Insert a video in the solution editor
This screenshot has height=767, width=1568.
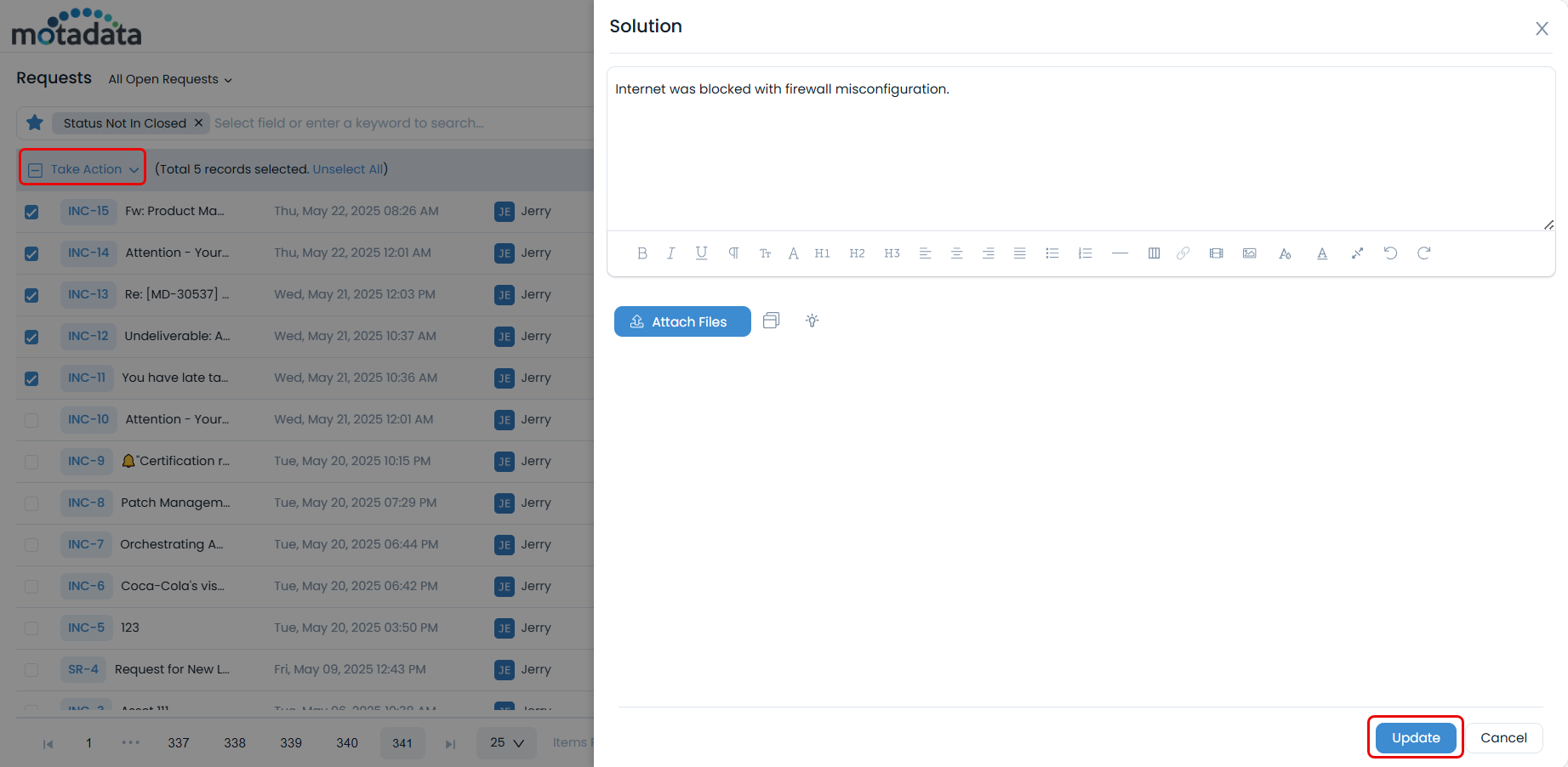pos(1216,253)
